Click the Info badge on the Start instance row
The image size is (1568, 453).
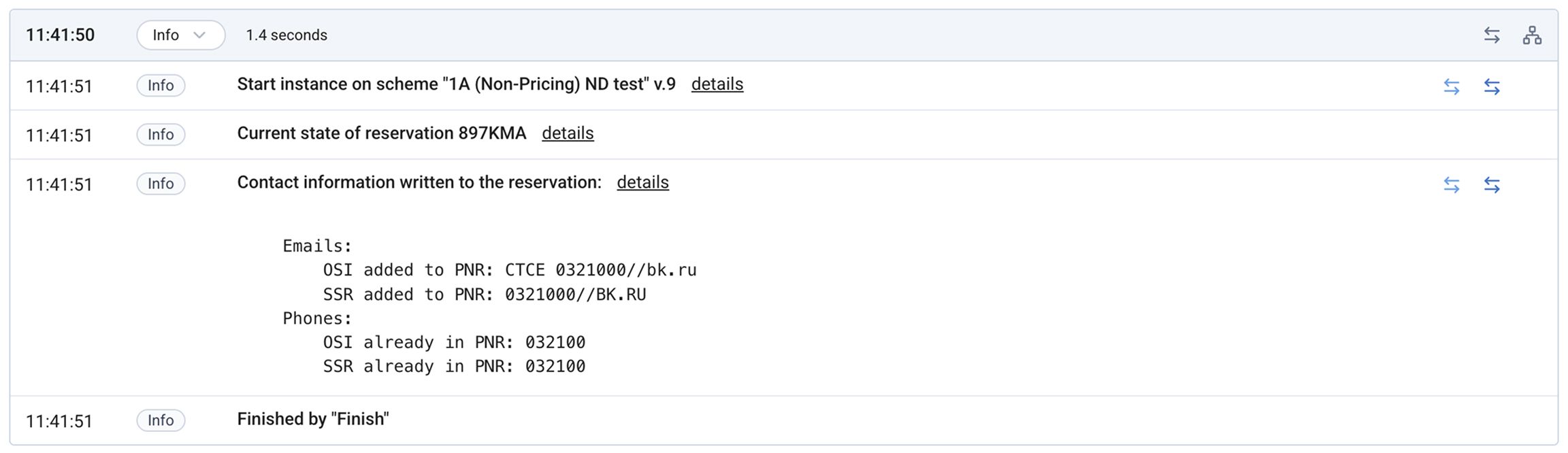click(161, 86)
